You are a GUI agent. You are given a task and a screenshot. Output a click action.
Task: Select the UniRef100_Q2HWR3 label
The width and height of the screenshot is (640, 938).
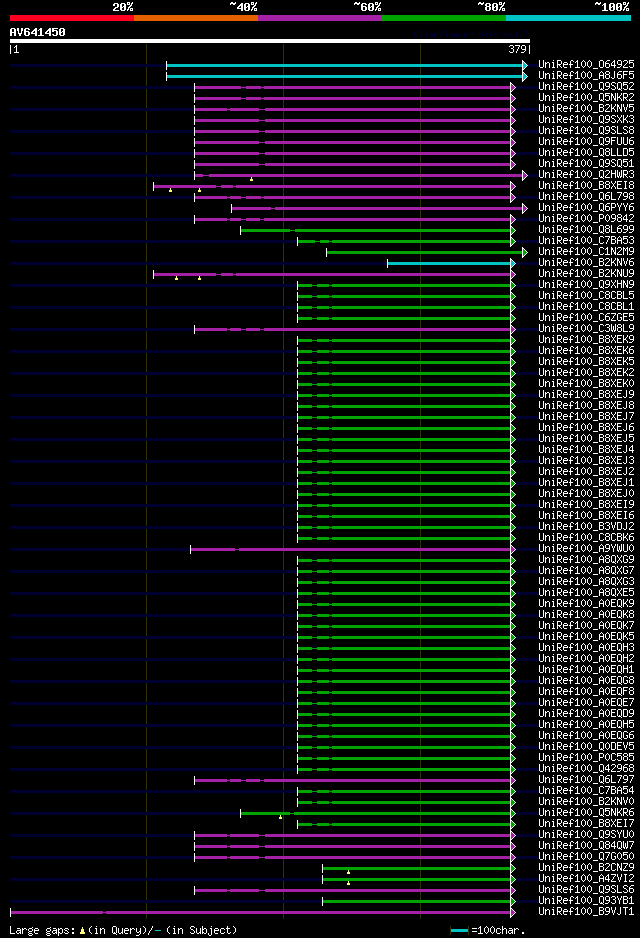tap(586, 174)
